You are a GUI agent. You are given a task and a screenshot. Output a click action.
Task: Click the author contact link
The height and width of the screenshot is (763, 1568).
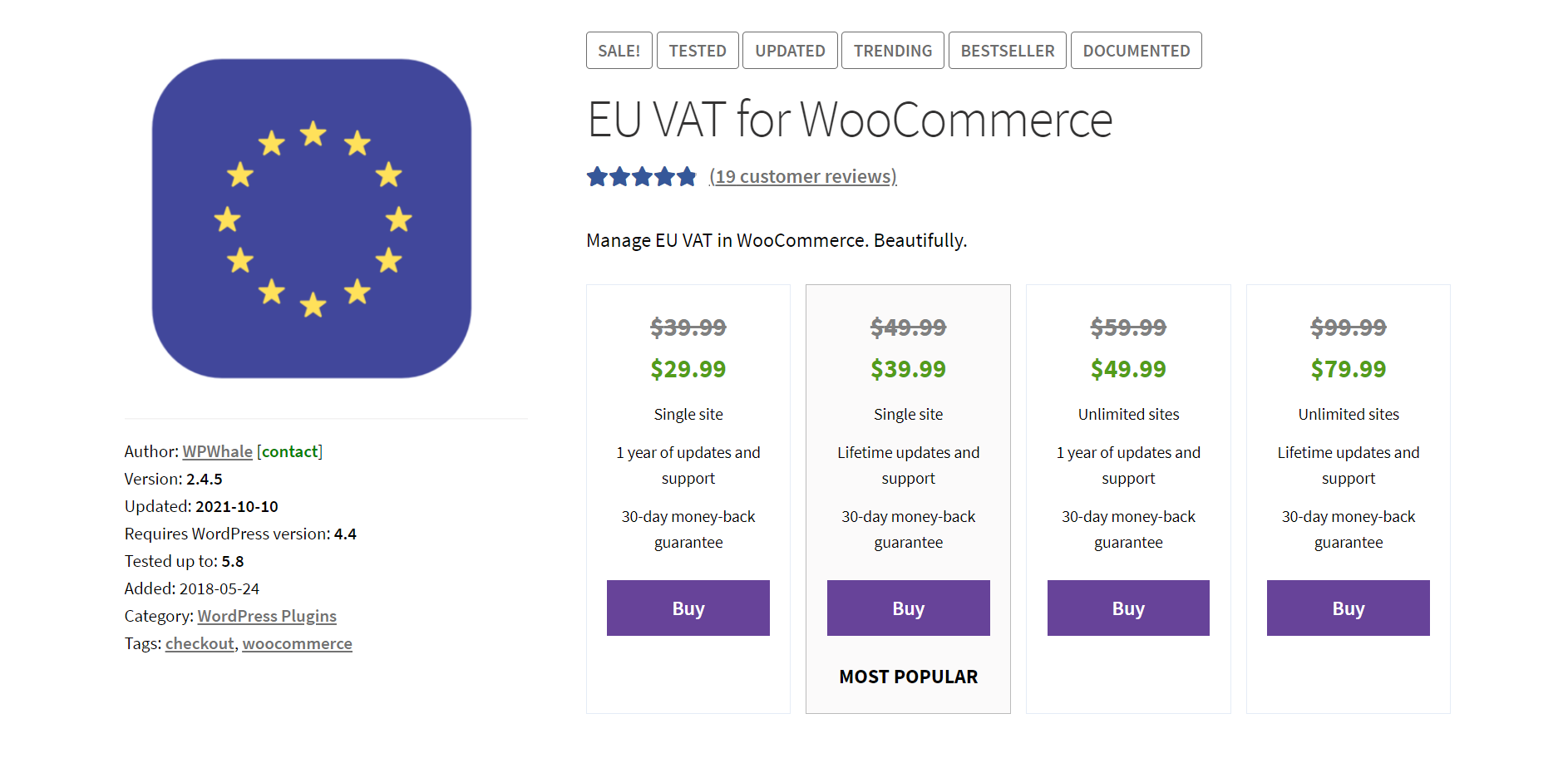pos(290,451)
